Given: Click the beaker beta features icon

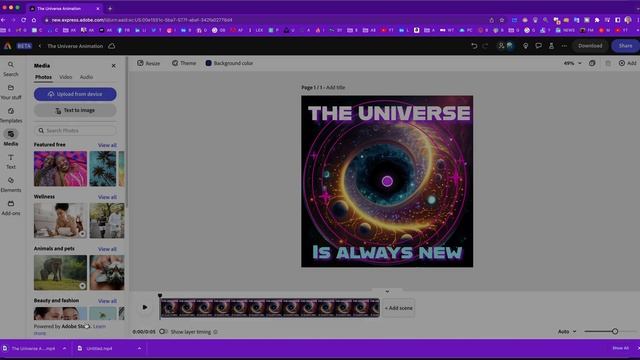Looking at the screenshot, I should [x=551, y=46].
